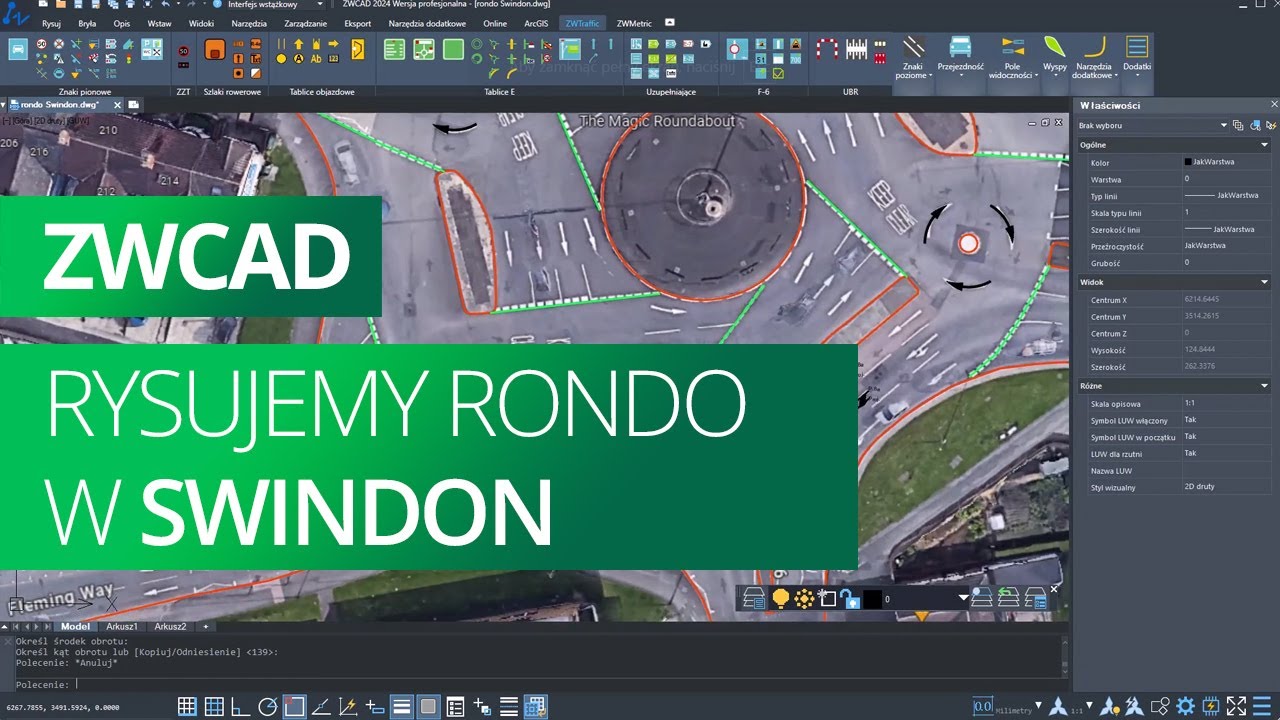This screenshot has width=1280, height=720.
Task: Click the large yellow turn-arrow detour board
Action: coord(358,48)
